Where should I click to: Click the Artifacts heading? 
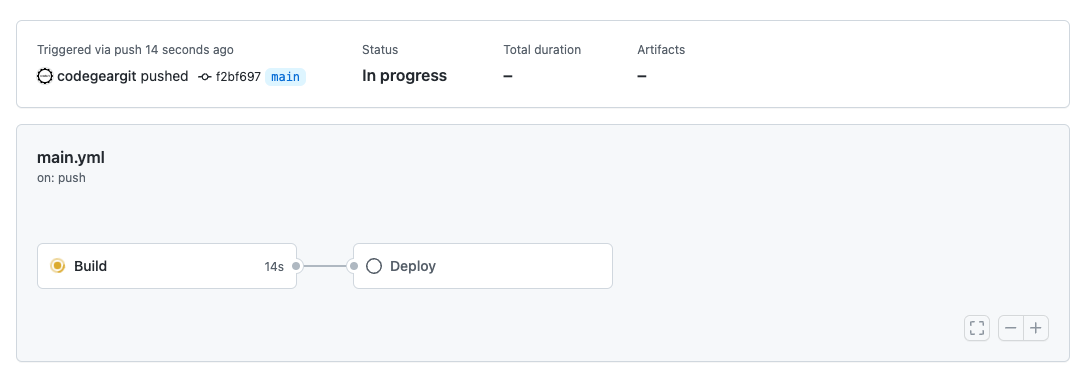coord(661,50)
